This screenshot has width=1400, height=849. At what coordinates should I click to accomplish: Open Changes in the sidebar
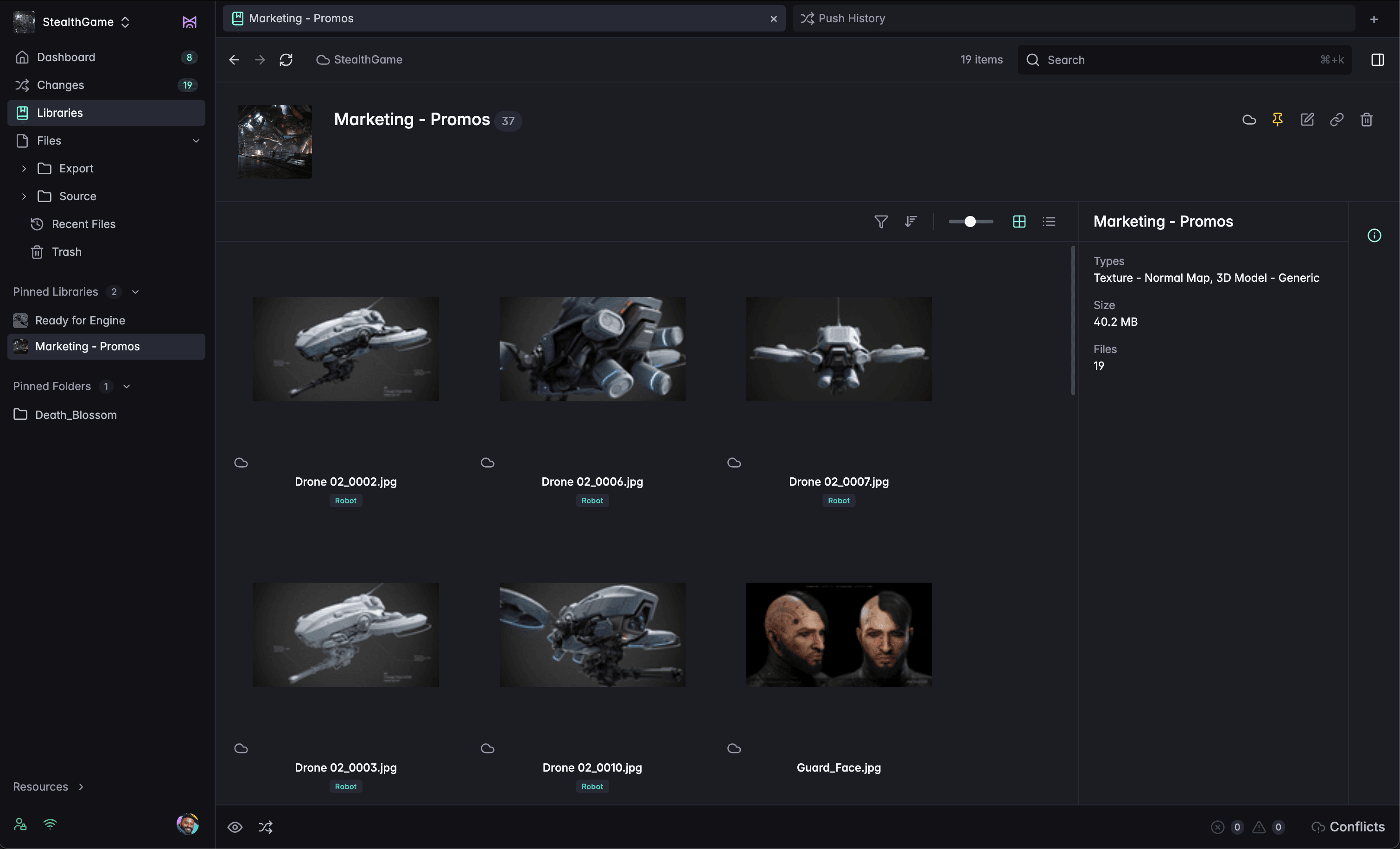(60, 85)
